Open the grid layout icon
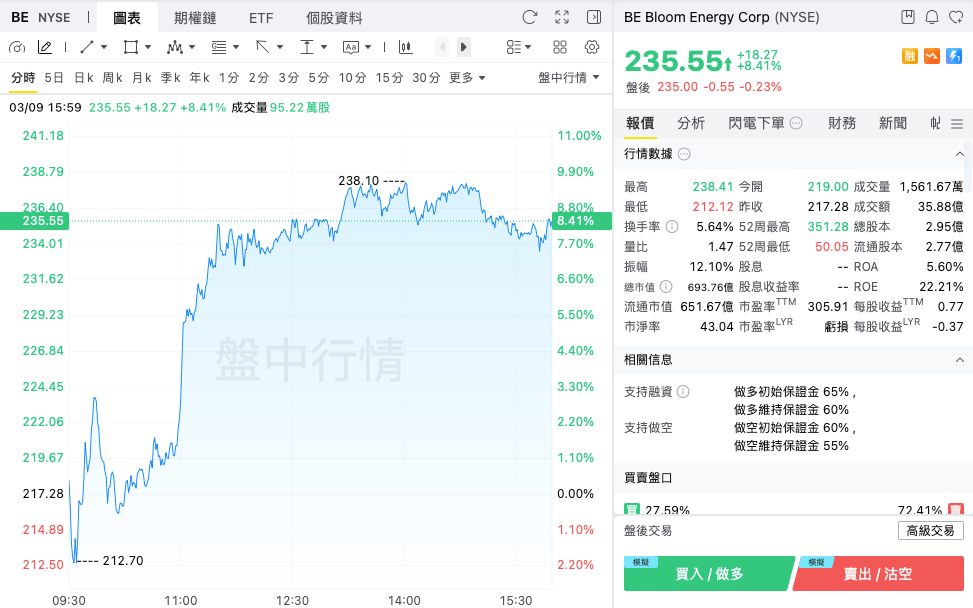Screen dimensions: 973x608 (x=560, y=47)
